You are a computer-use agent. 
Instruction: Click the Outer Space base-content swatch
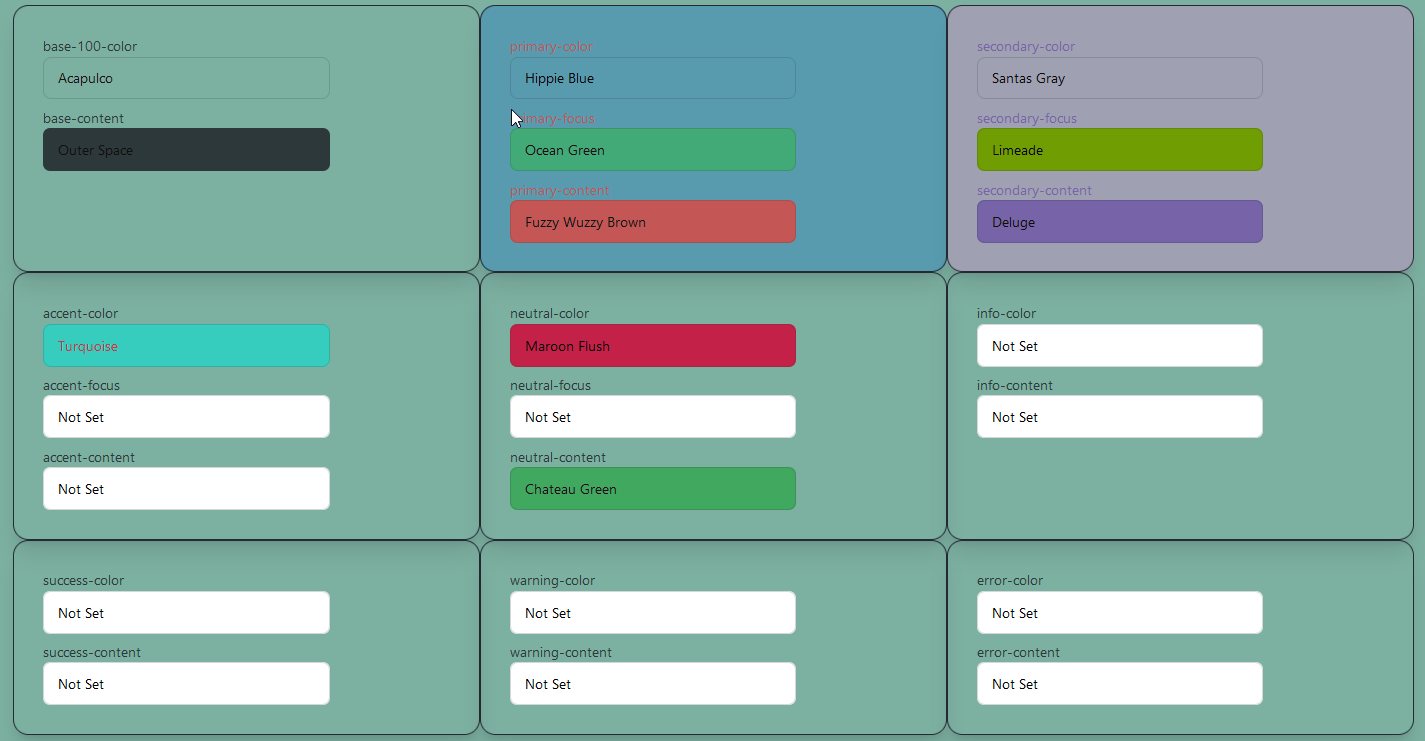pyautogui.click(x=186, y=149)
